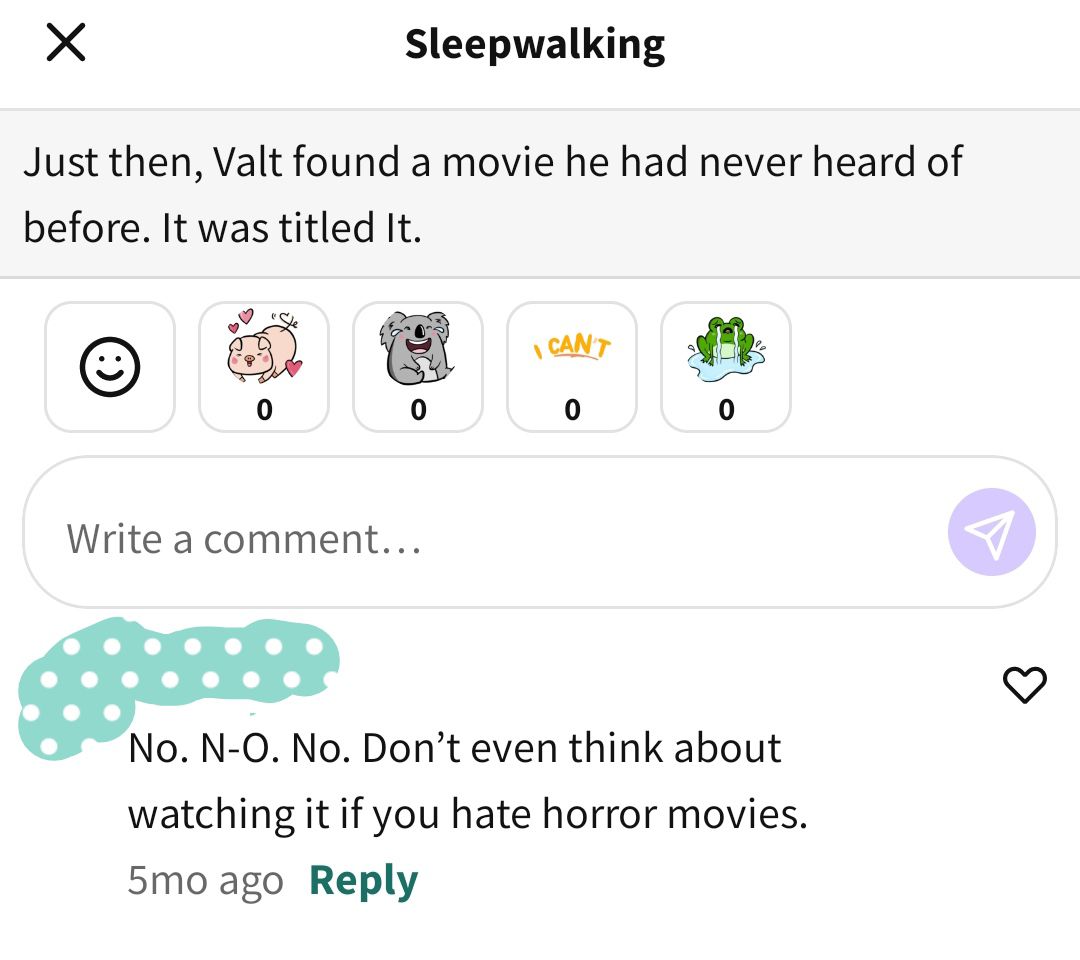The image size is (1080, 960).
Task: Click the zero count under the koala sticker
Action: point(418,410)
